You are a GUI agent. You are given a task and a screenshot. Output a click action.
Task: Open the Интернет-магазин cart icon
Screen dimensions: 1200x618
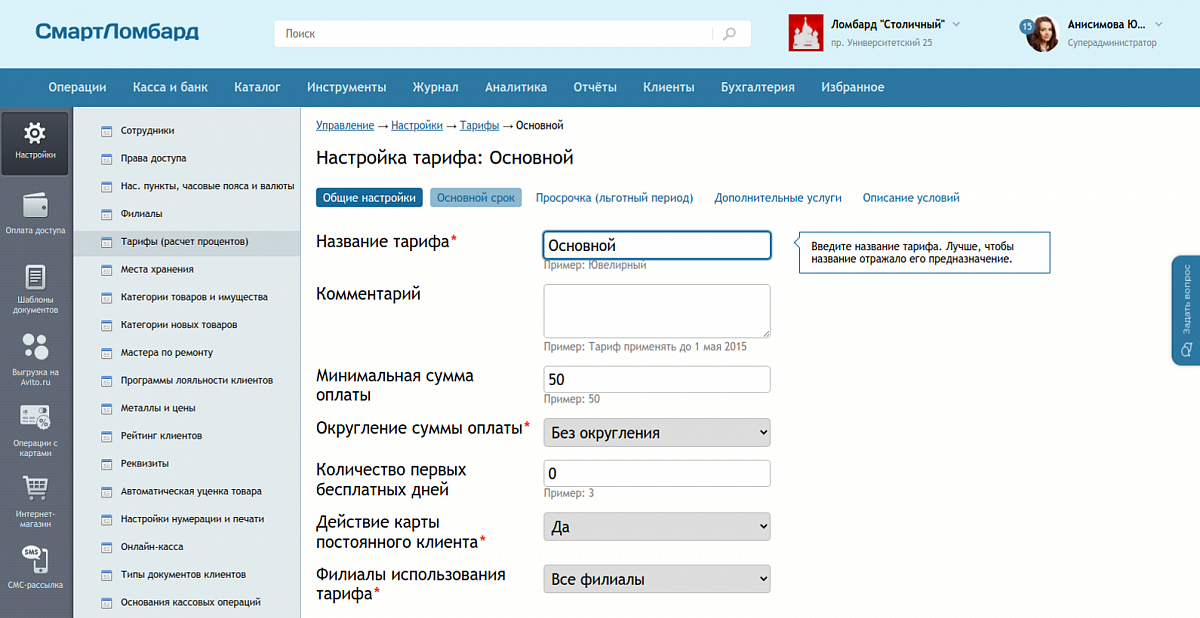click(35, 489)
